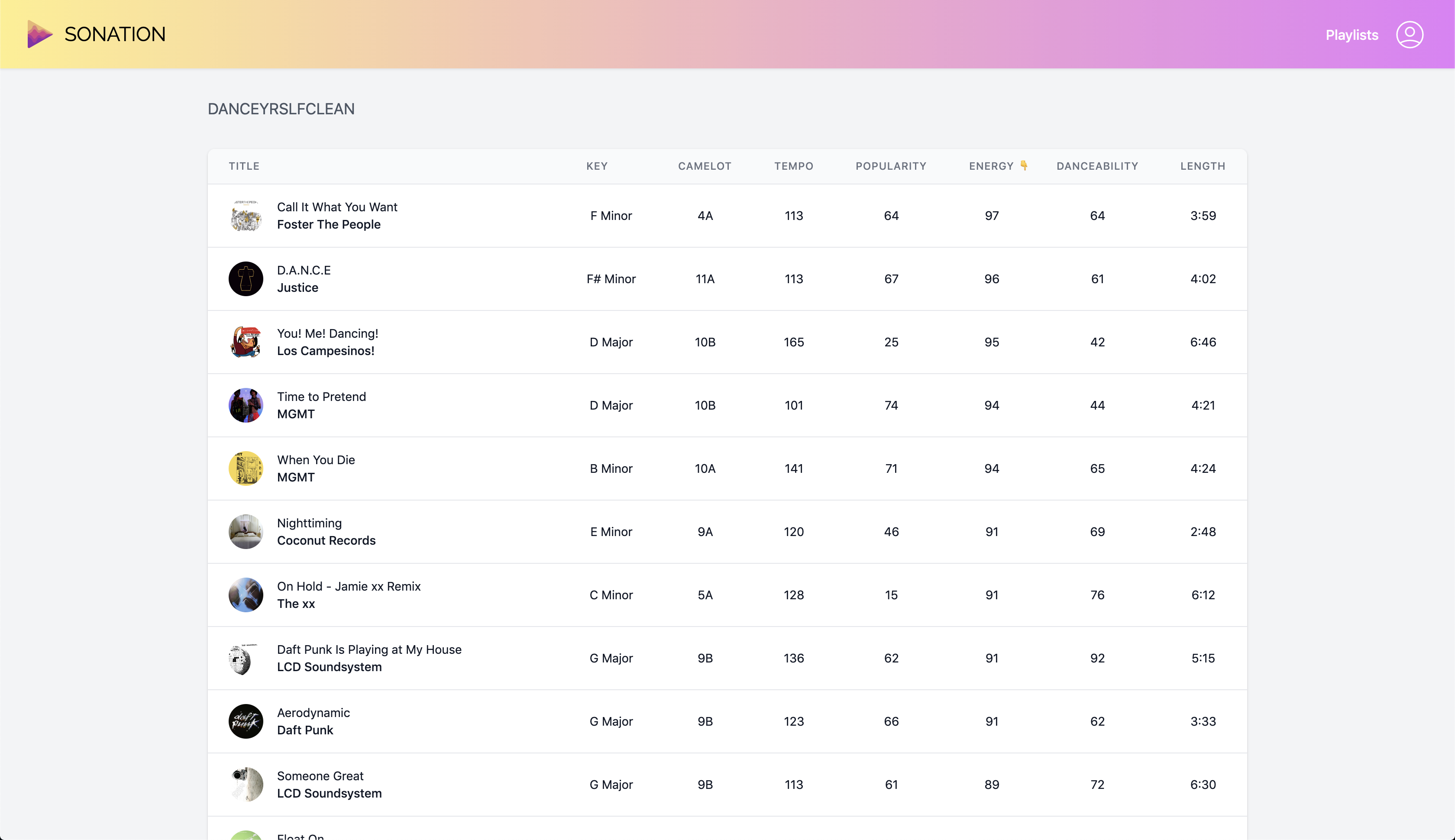Click the Sonation play-triangle logo icon

[40, 34]
